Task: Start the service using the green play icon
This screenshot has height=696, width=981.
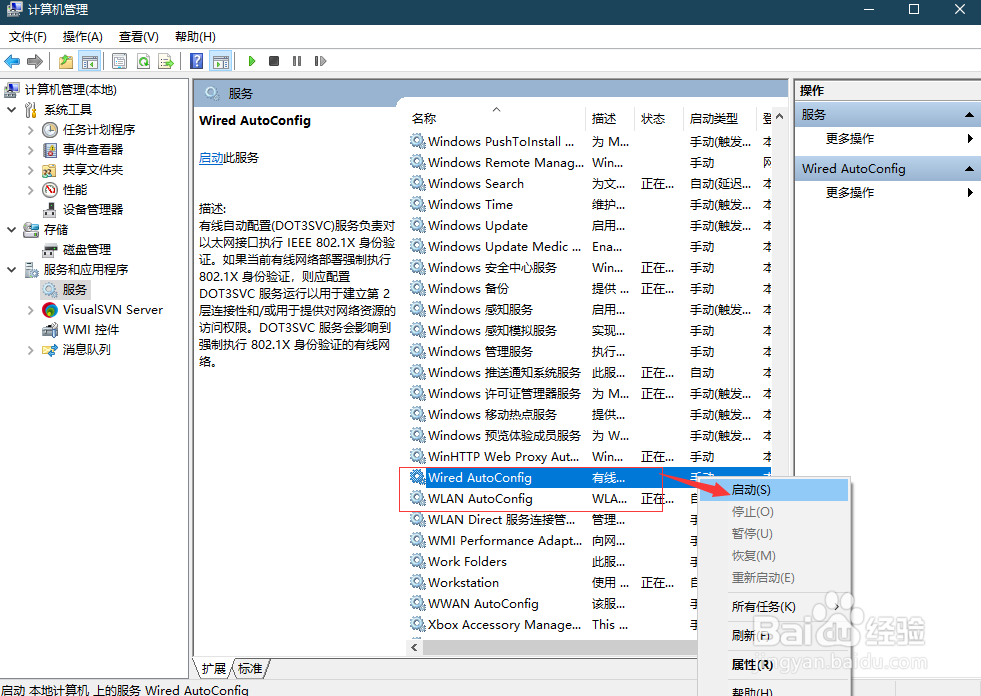Action: (251, 61)
